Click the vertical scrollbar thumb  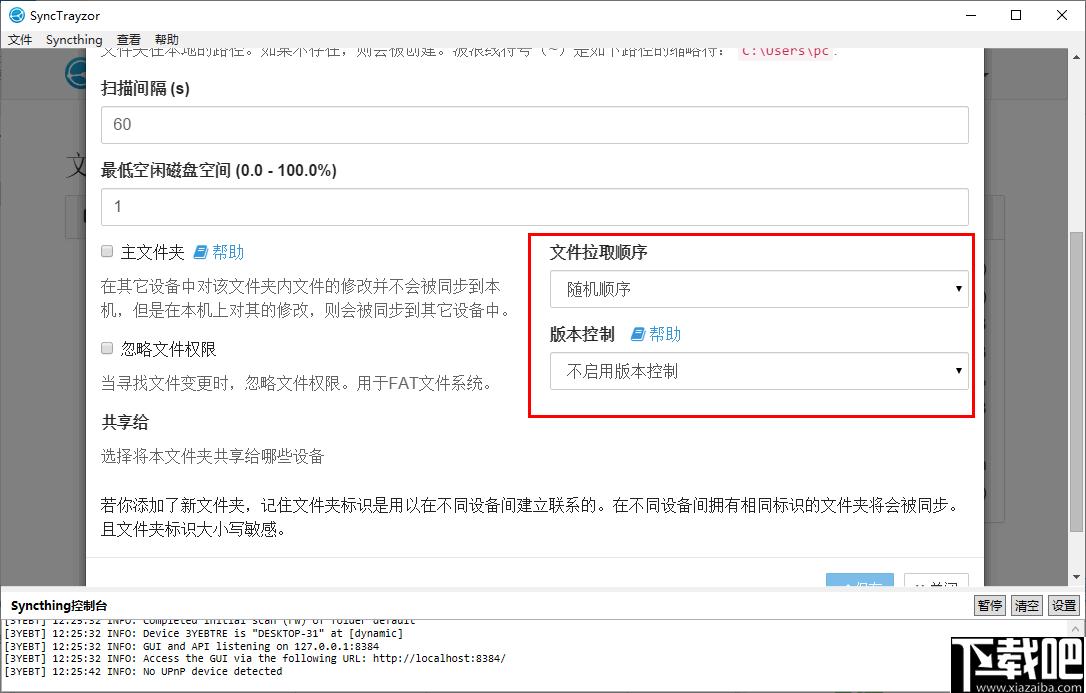[1077, 382]
